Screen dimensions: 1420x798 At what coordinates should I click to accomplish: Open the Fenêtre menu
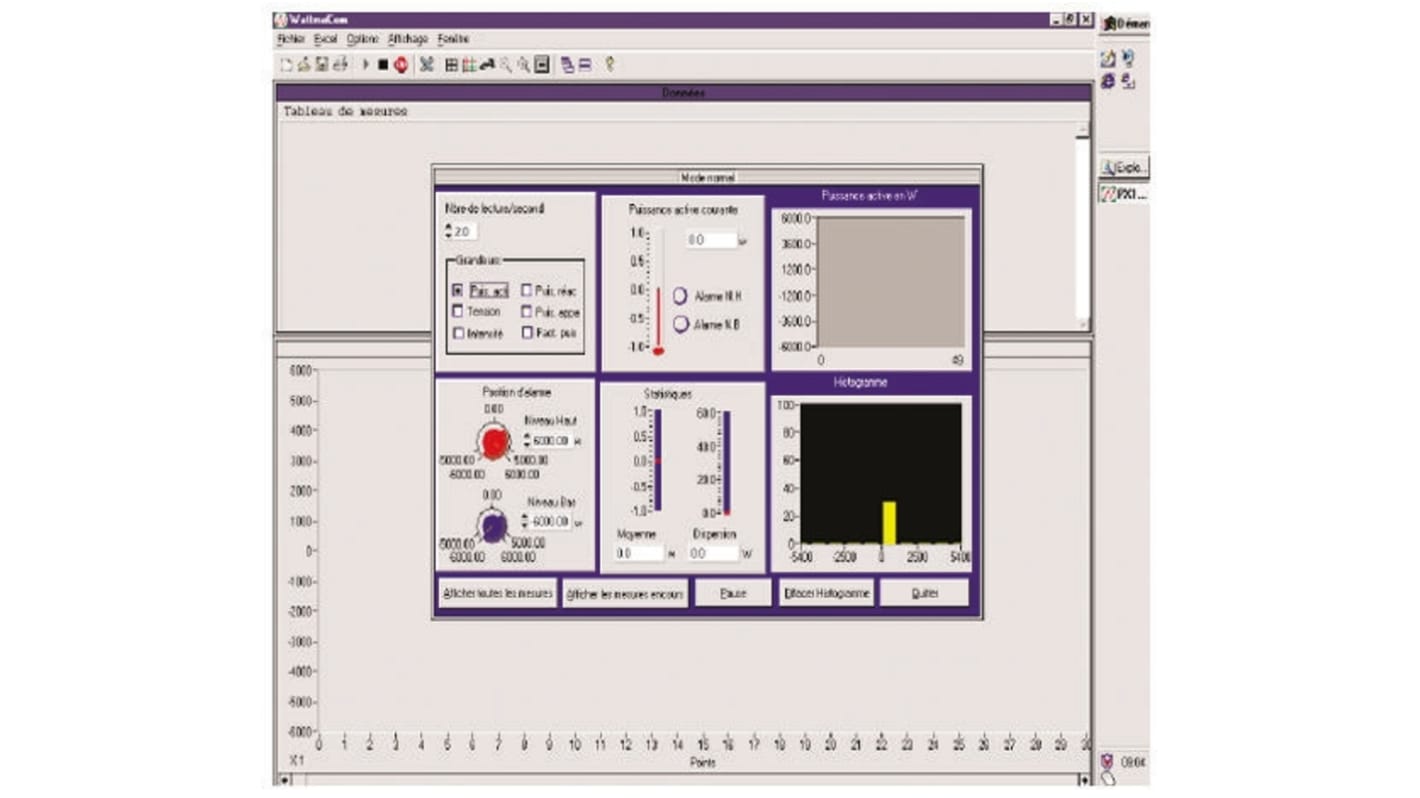(x=453, y=39)
